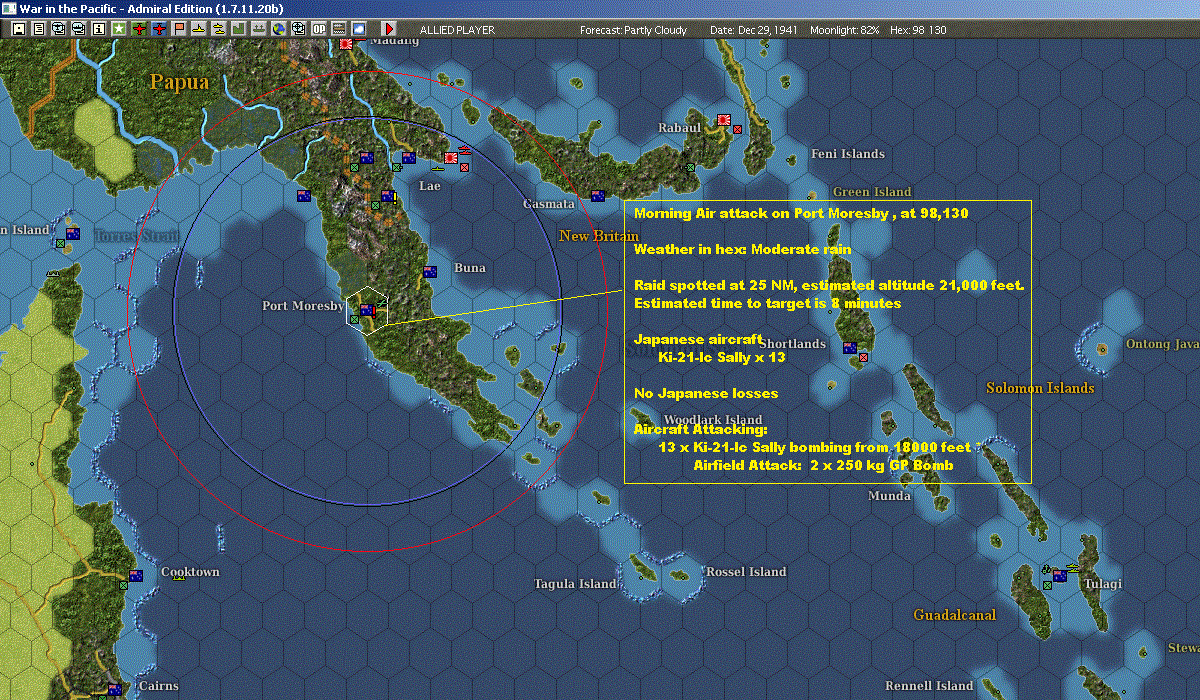Image resolution: width=1200 pixels, height=700 pixels.
Task: Click the grey ship toolbar icon
Action: (259, 29)
